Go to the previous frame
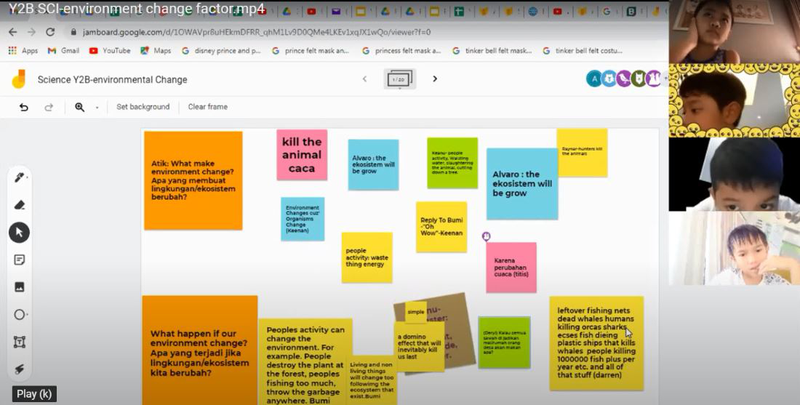 click(364, 79)
